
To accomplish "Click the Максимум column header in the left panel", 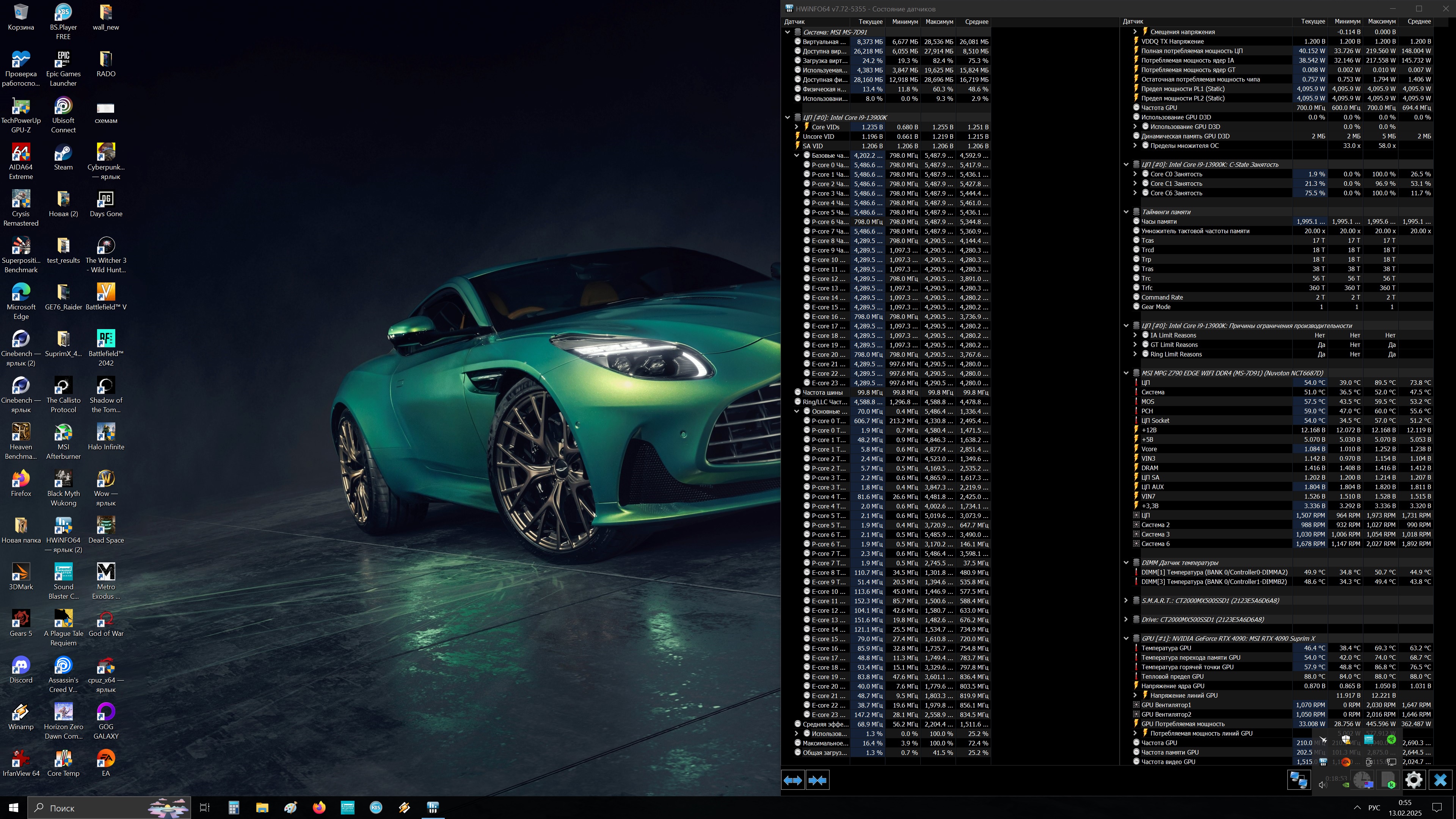I will (x=939, y=22).
